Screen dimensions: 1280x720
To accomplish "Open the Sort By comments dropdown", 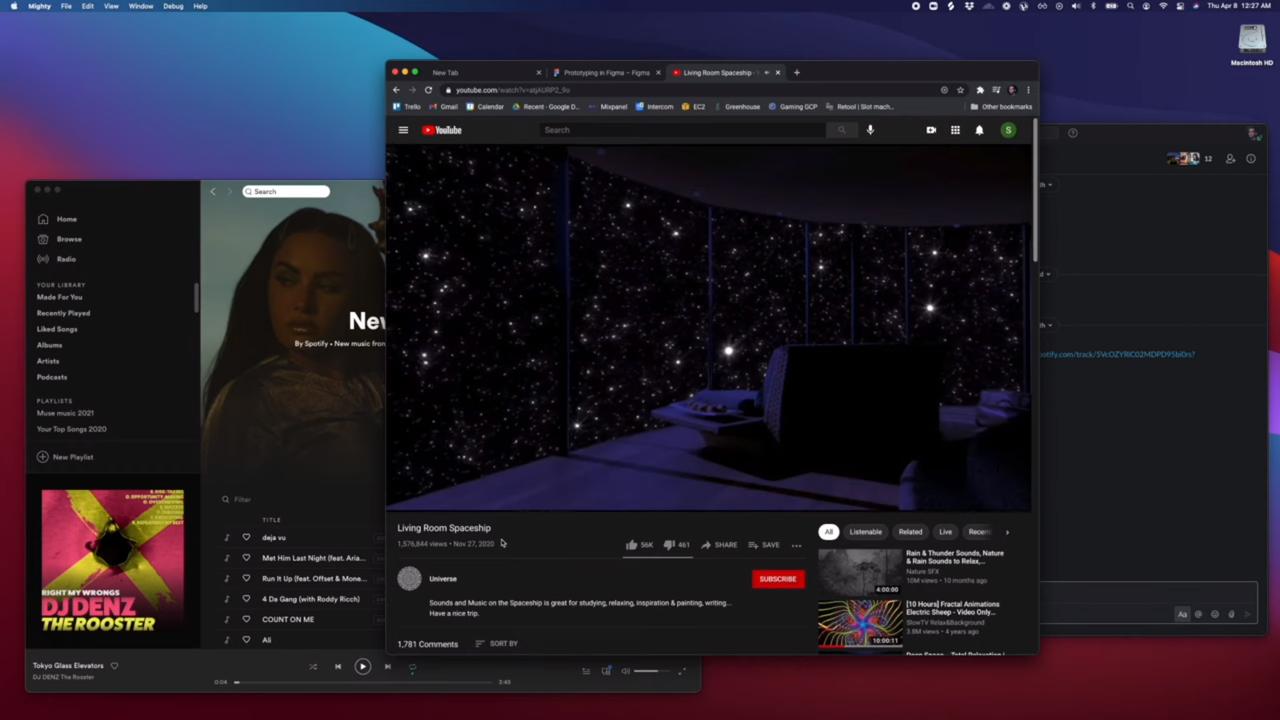I will tap(497, 644).
